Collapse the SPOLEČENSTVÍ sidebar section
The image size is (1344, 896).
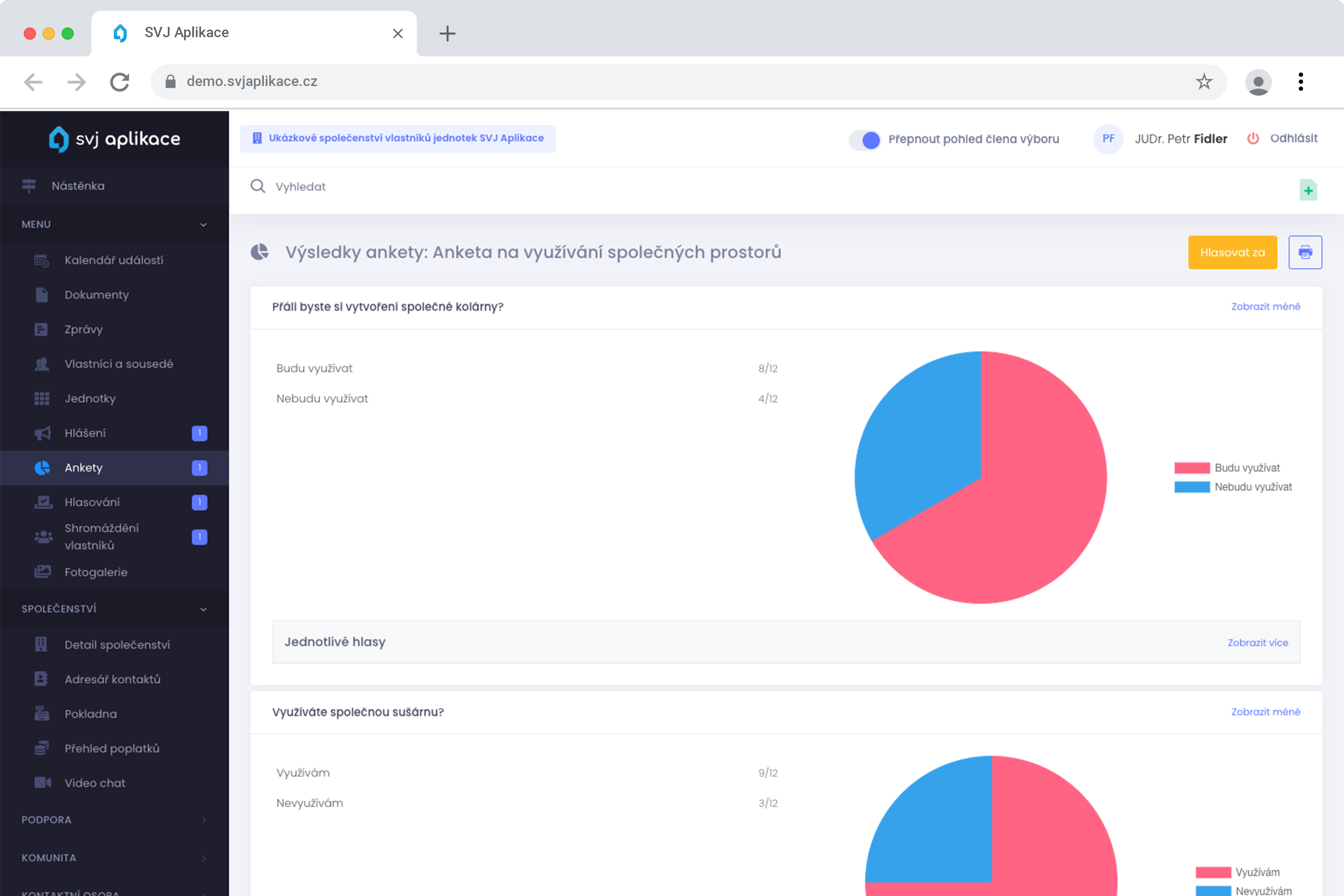203,609
